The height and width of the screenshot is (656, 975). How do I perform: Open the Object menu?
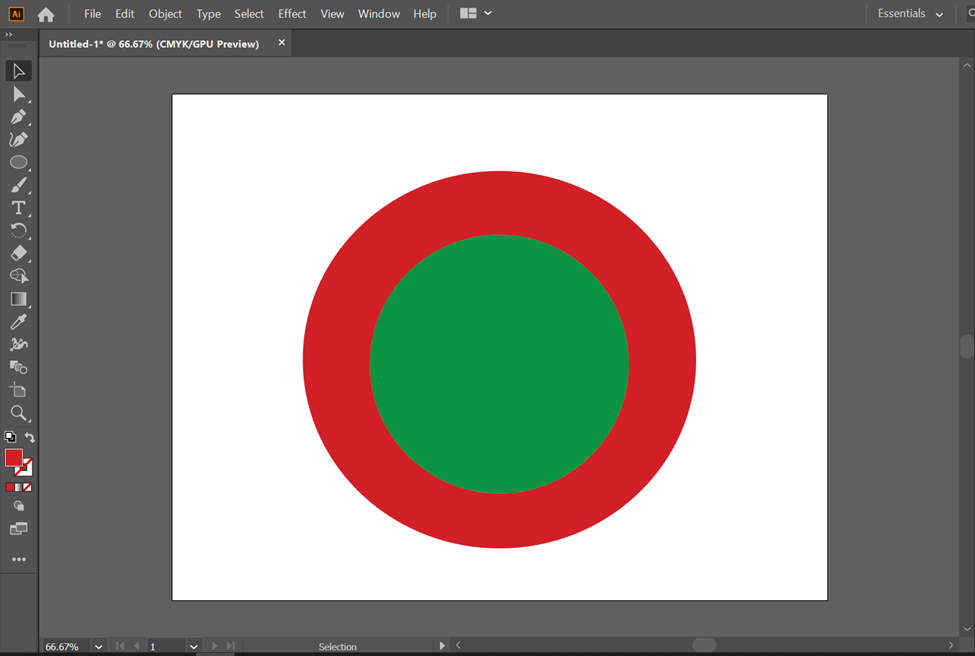click(x=165, y=14)
